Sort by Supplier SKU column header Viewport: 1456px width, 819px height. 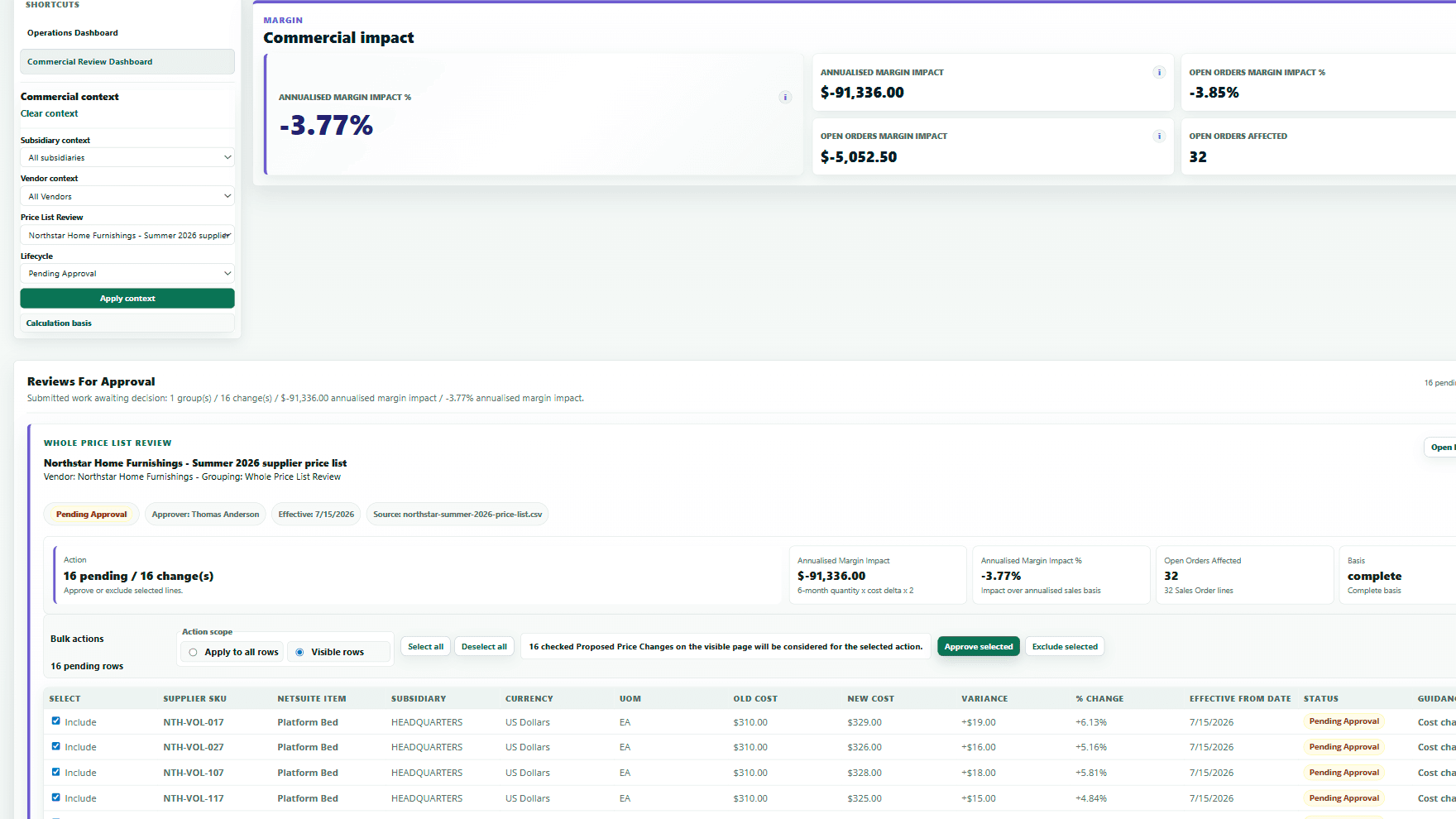click(x=195, y=699)
